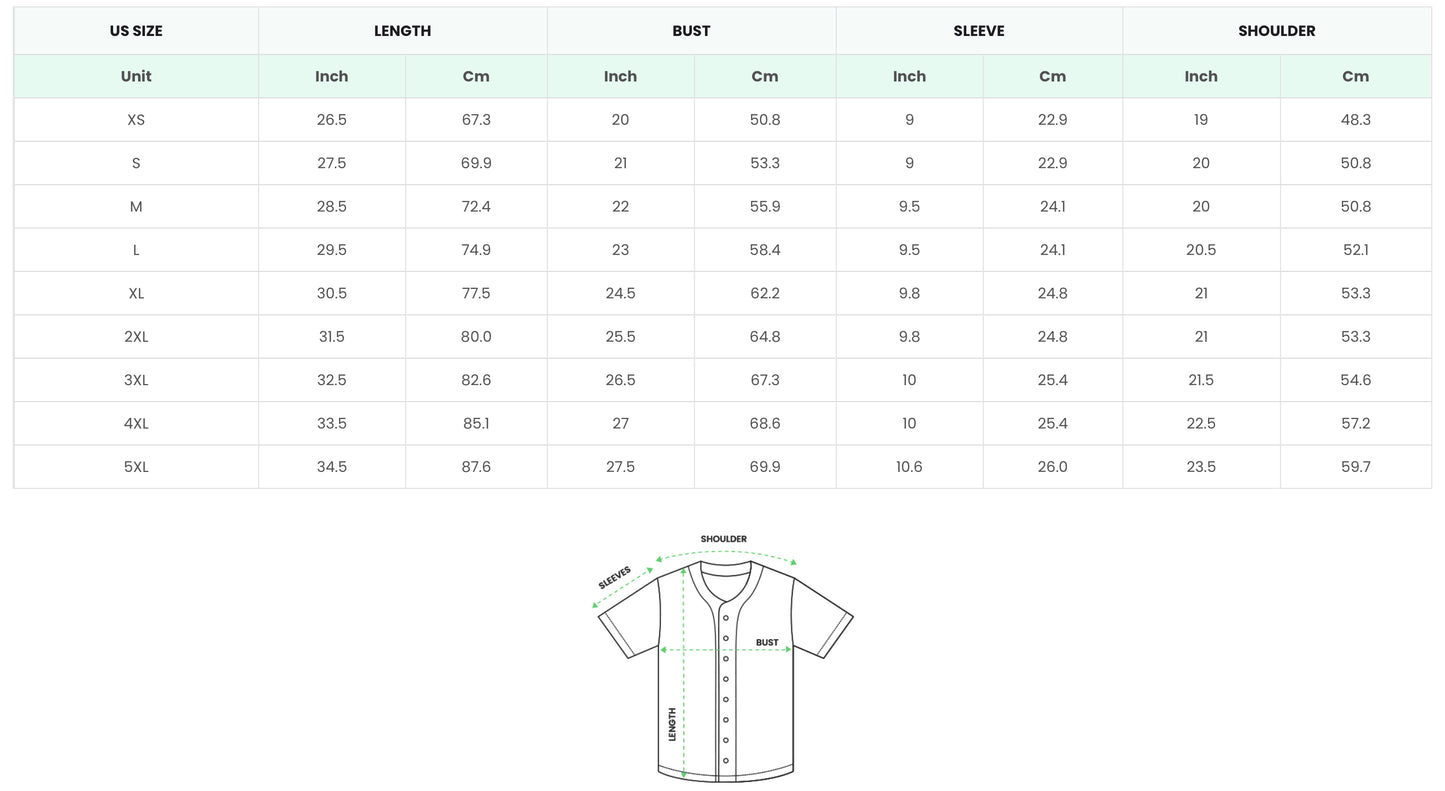Click the 5XL shoulder value 59.7
This screenshot has width=1445, height=791.
1355,467
